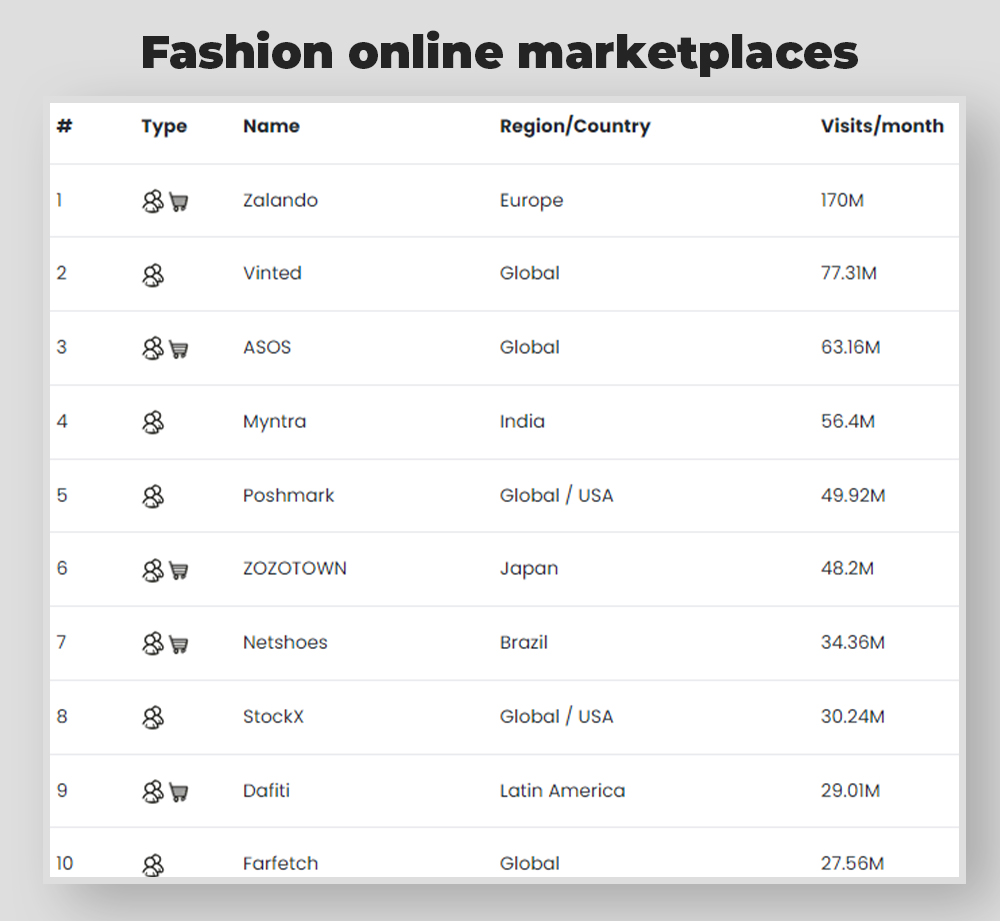1000x921 pixels.
Task: Click rank number 1 in the Zalando row
Action: pos(59,200)
